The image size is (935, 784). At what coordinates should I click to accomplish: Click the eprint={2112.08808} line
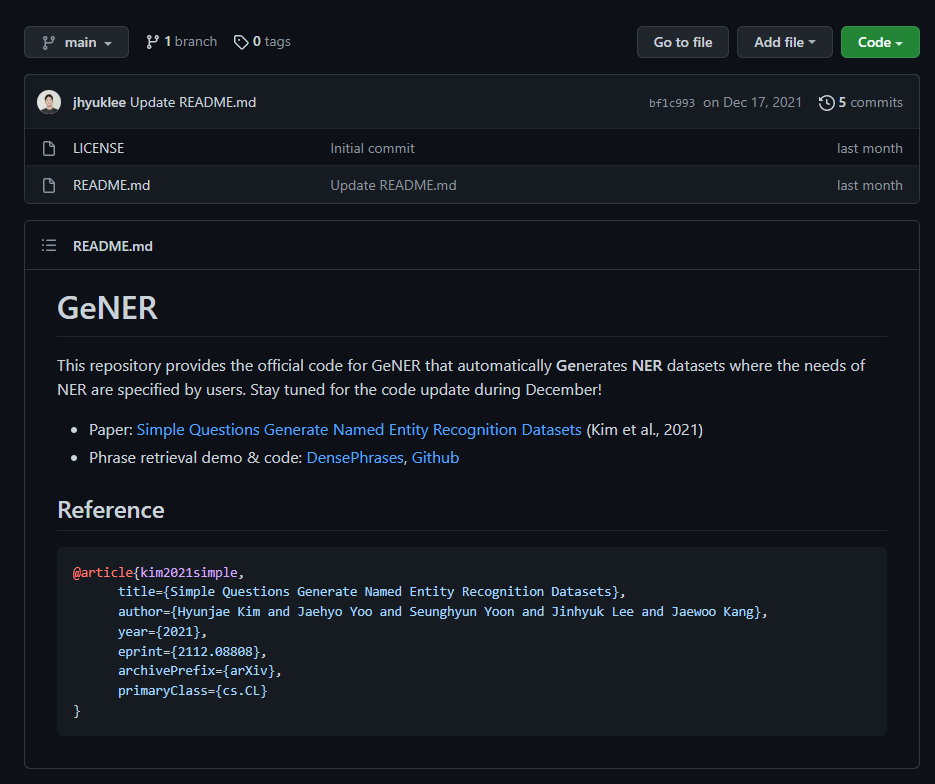192,652
